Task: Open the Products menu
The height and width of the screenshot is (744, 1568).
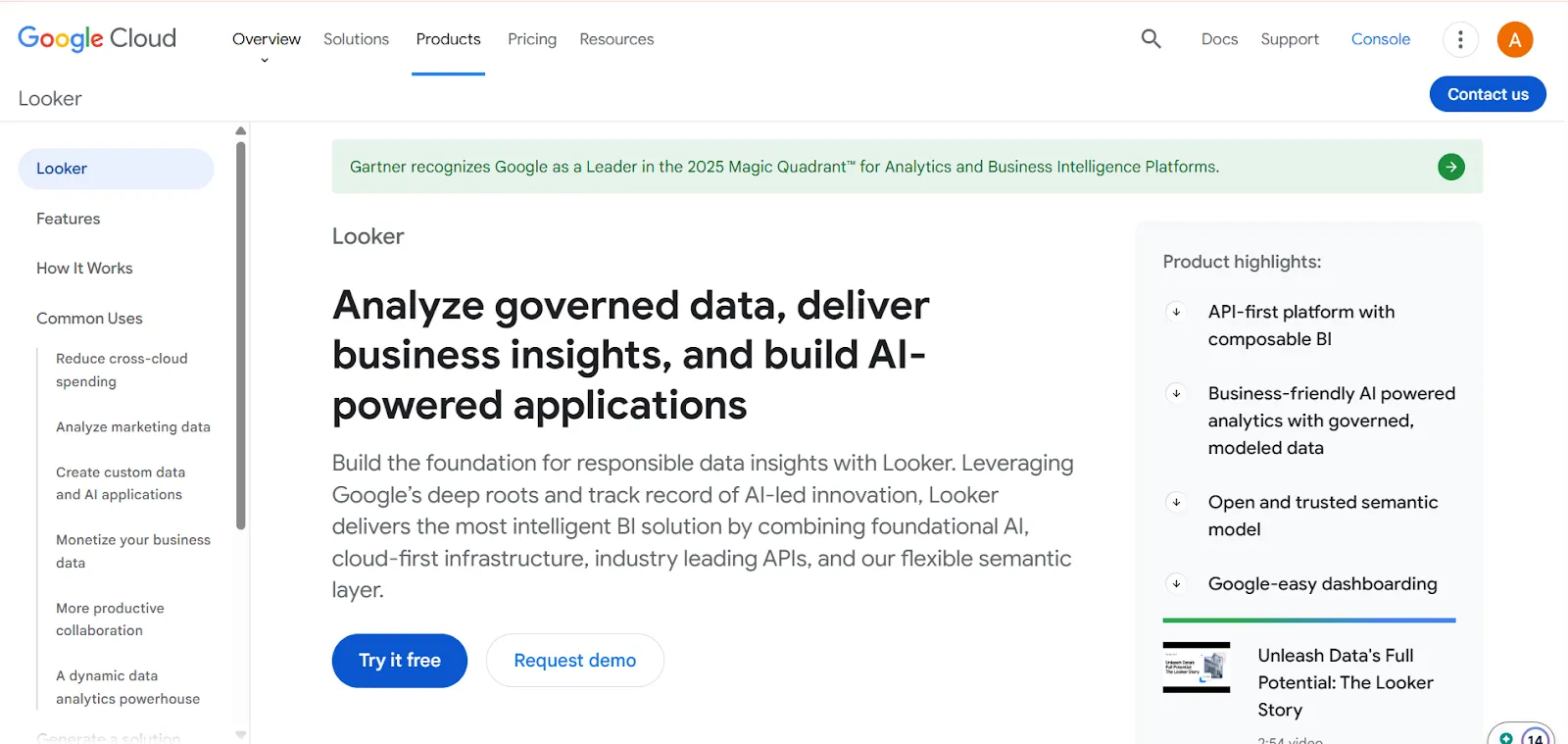Action: click(448, 39)
